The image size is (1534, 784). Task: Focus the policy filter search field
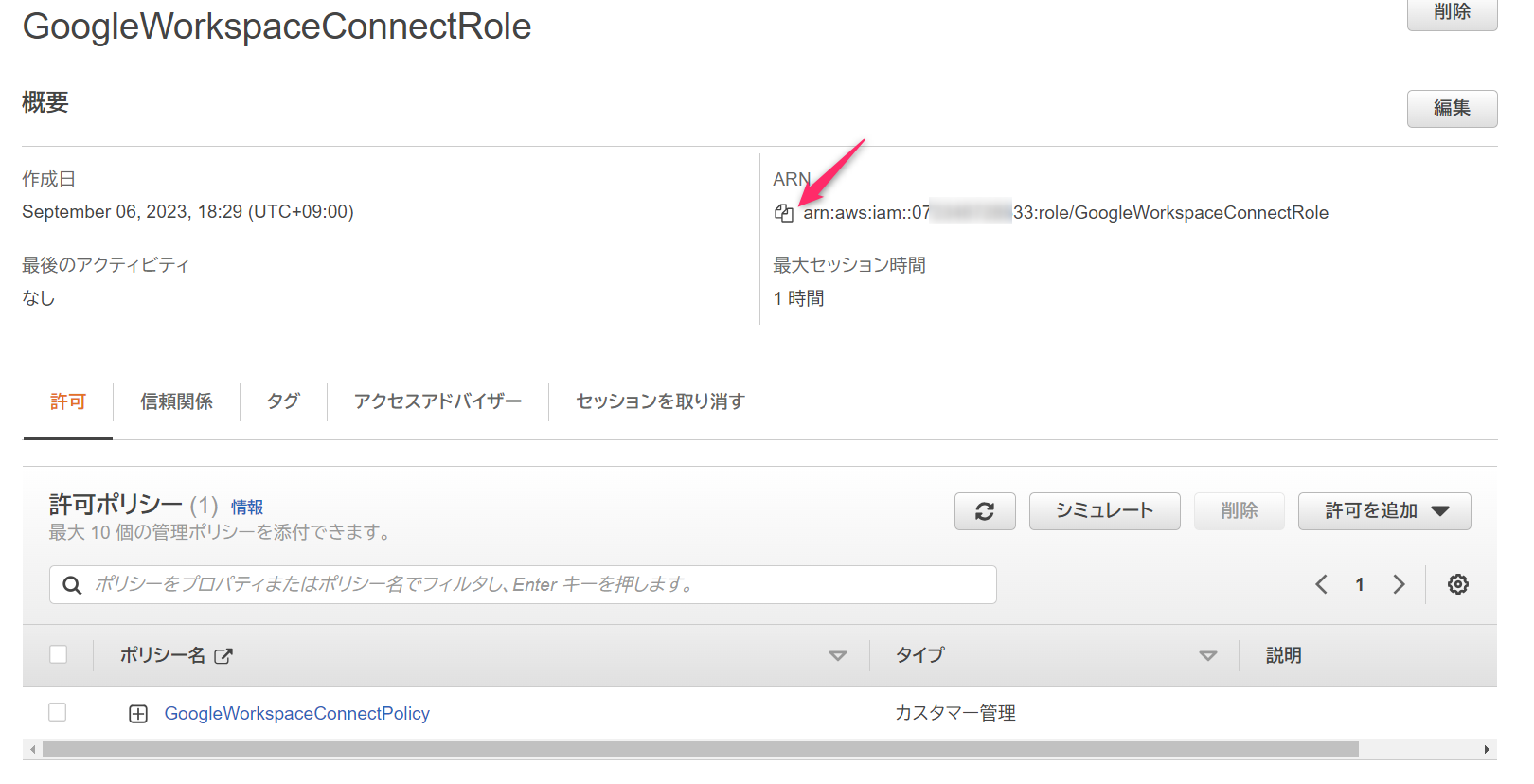523,584
